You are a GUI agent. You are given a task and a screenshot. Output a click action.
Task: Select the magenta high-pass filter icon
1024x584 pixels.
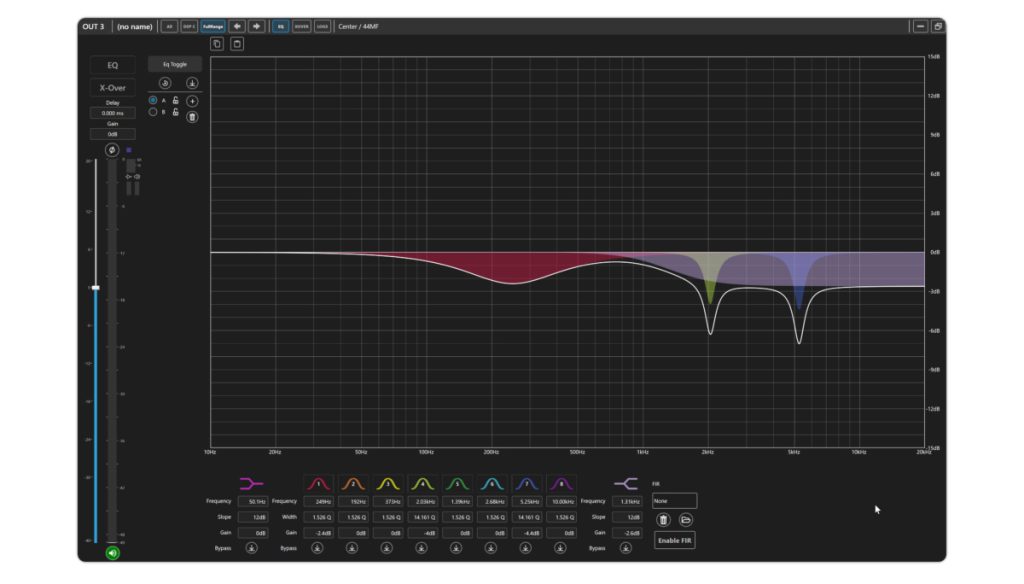pyautogui.click(x=251, y=483)
